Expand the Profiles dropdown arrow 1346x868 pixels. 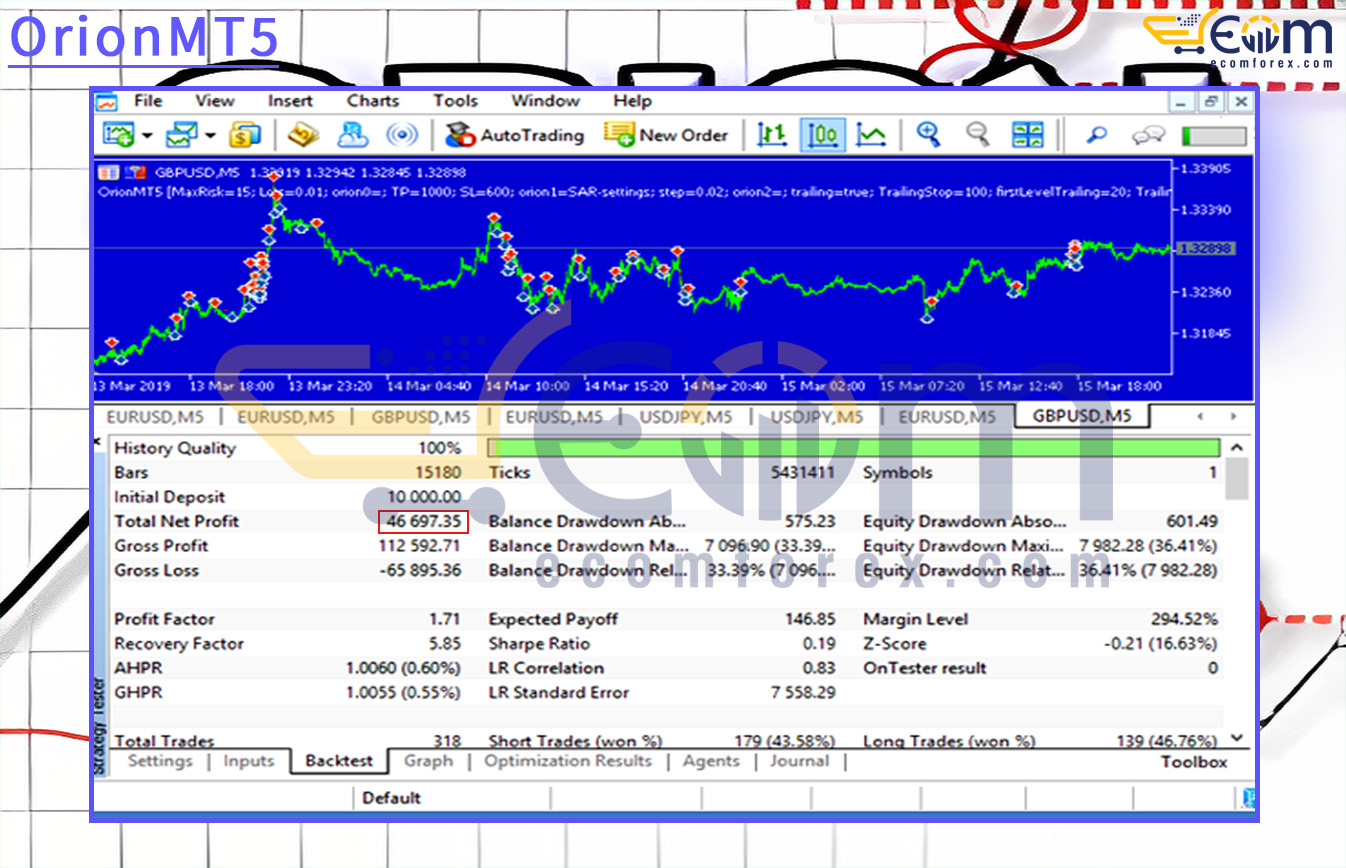(x=211, y=135)
